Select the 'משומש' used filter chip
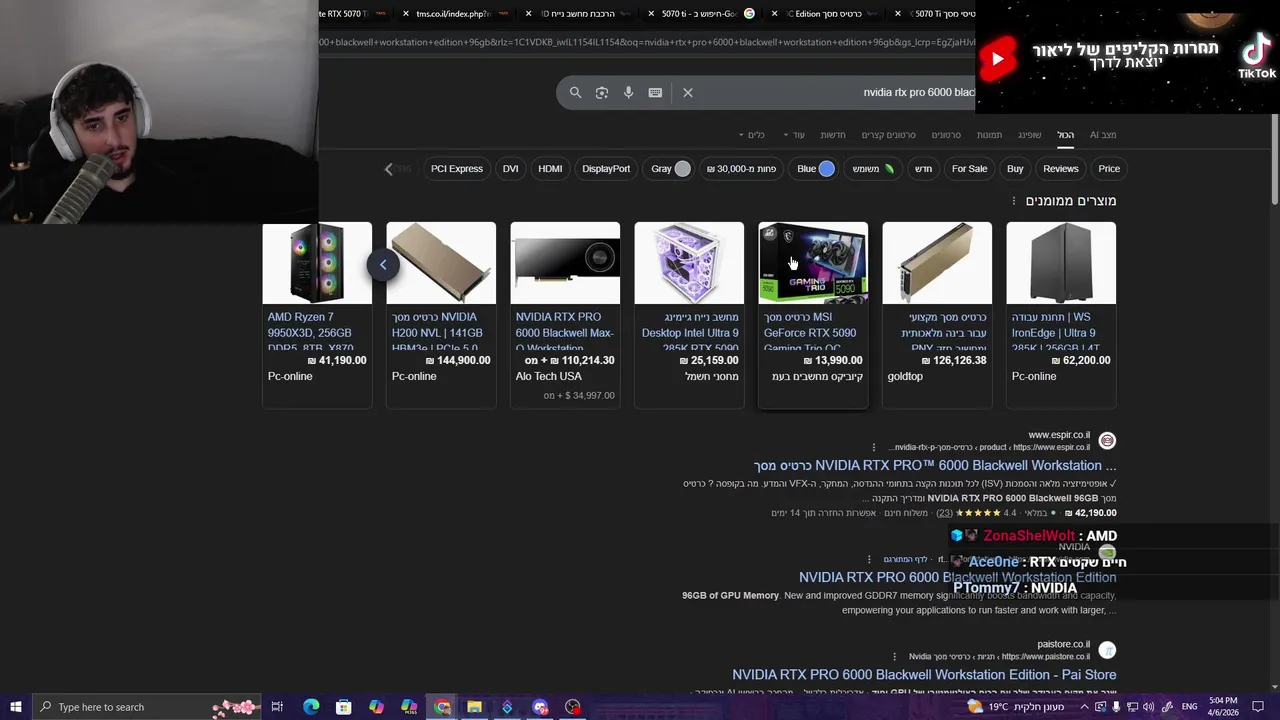This screenshot has width=1280, height=720. tap(872, 169)
